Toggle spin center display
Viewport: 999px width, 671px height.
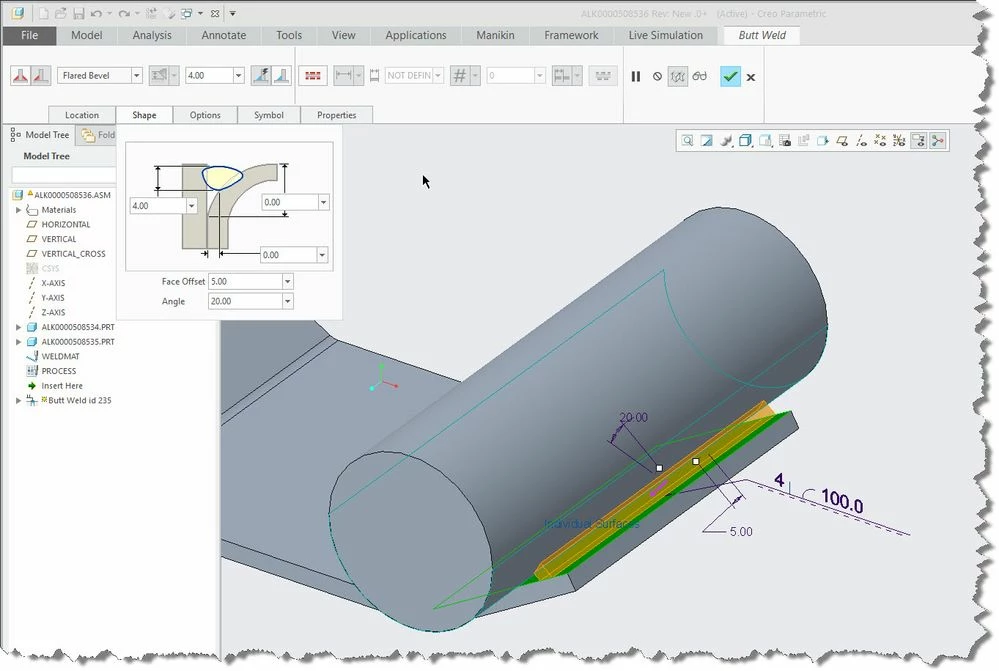(938, 141)
